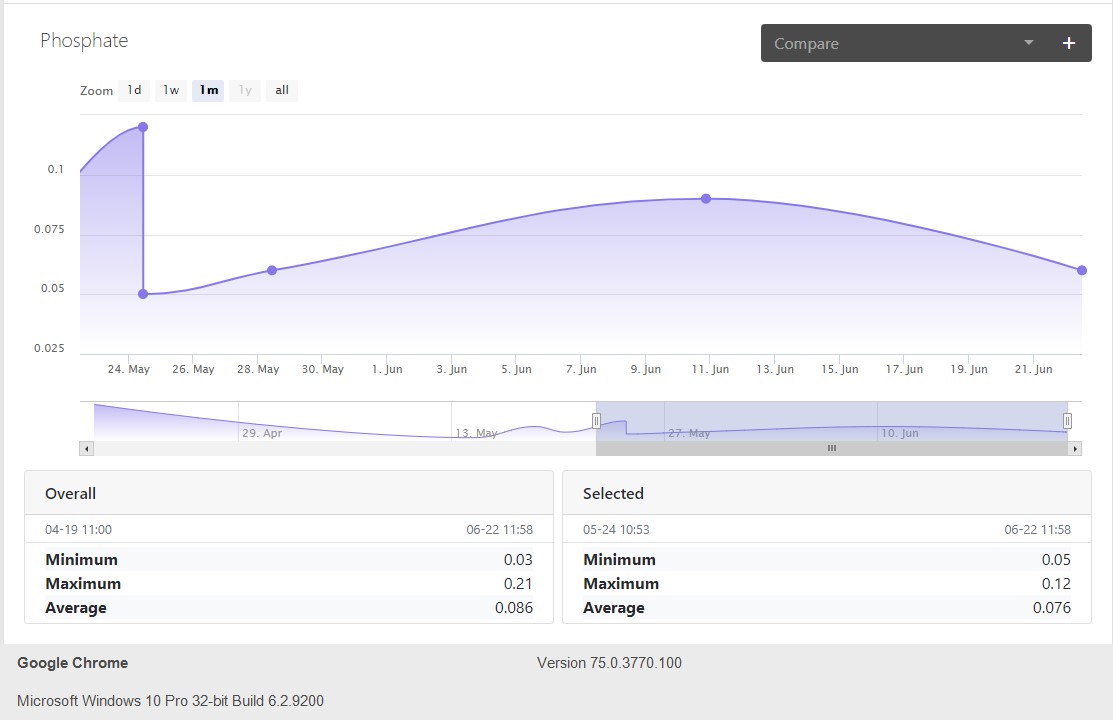1113x720 pixels.
Task: Expand the Compare selection box
Action: click(926, 43)
